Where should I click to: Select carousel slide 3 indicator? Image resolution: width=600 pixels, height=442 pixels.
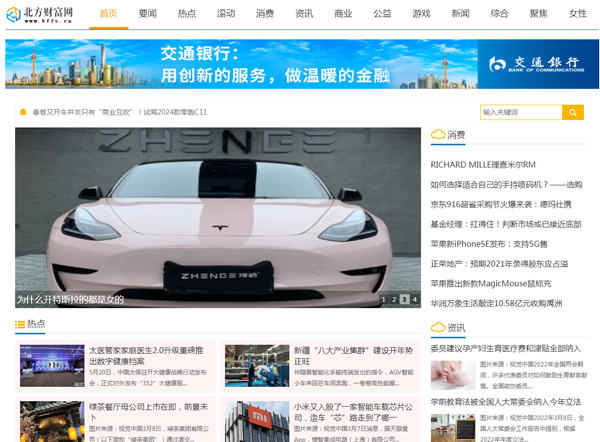point(404,299)
